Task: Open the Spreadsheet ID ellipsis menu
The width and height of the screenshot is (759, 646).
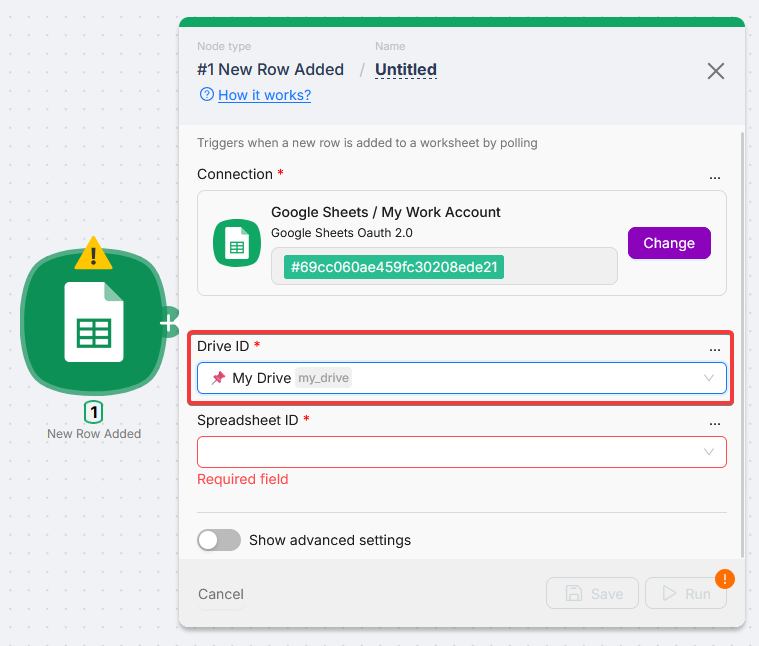Action: 714,421
